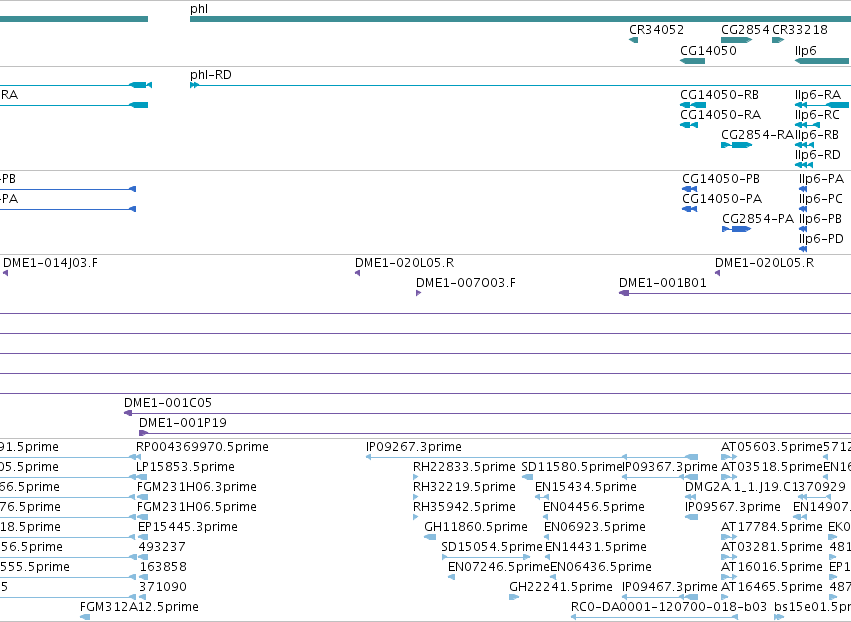
Task: Select transcript Ilp6-RA
Action: click(817, 94)
